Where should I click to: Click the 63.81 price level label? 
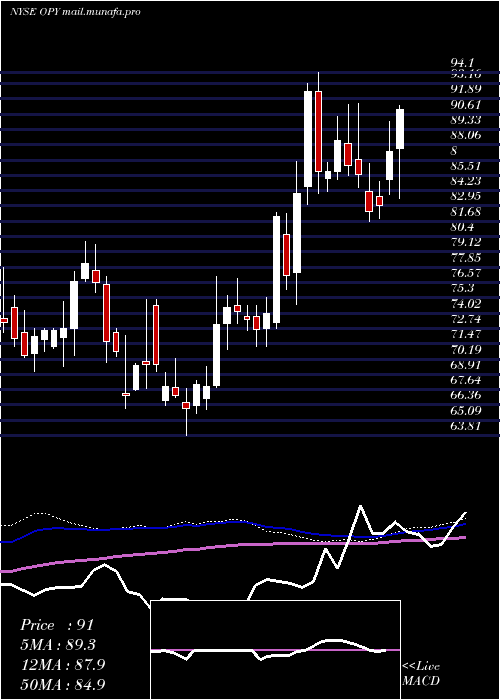pyautogui.click(x=466, y=426)
